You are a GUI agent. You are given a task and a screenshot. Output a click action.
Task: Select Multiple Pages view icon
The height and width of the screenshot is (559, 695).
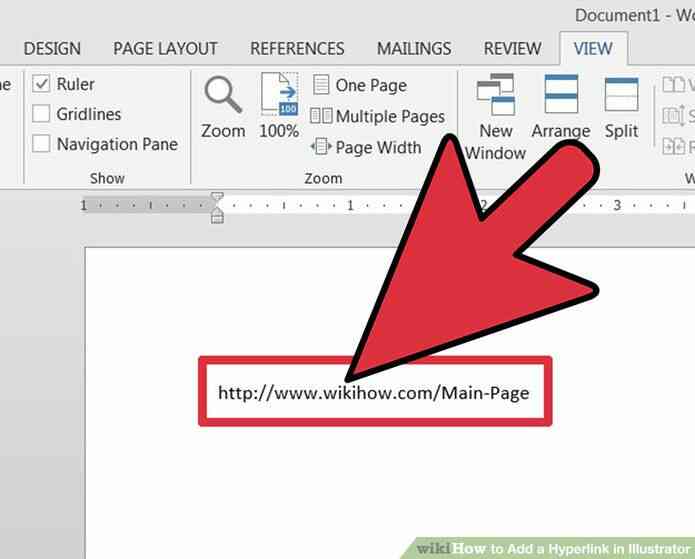point(321,116)
